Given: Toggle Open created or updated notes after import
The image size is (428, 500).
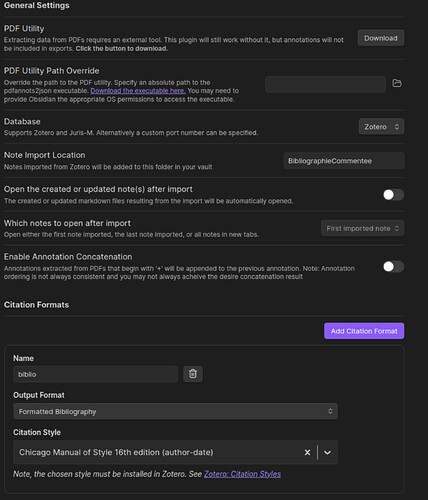Looking at the screenshot, I should click(x=393, y=195).
